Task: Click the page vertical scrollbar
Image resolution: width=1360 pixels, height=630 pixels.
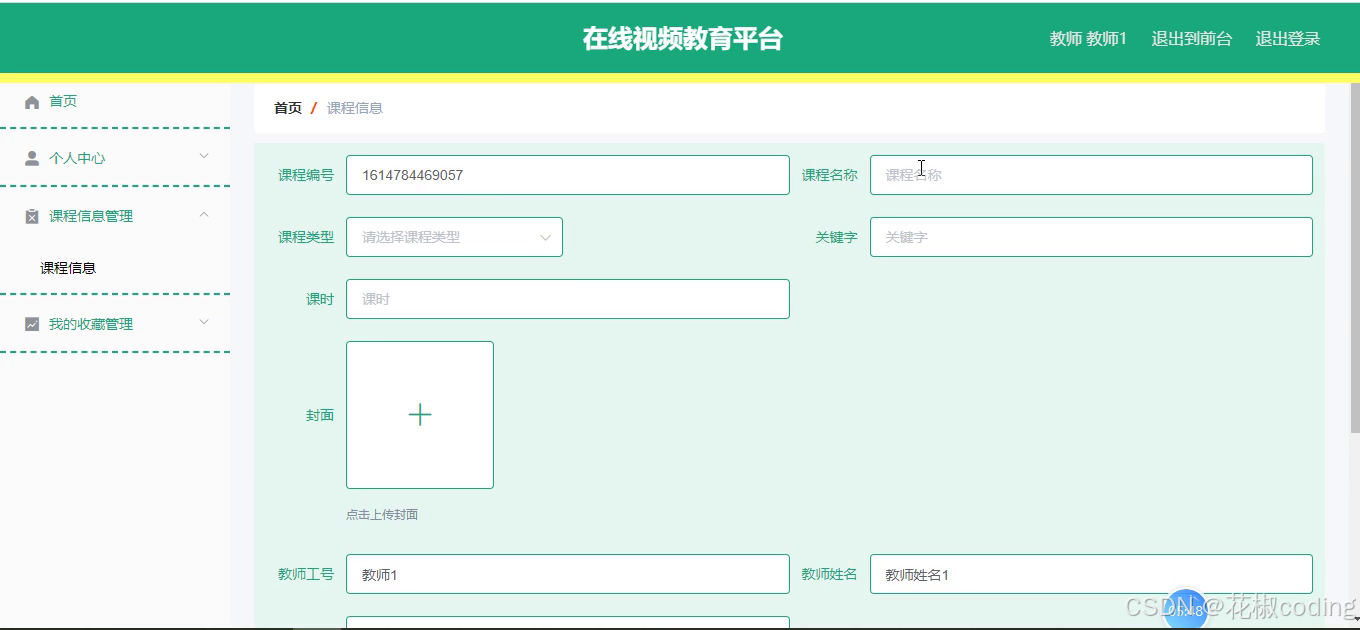Action: point(1355,258)
